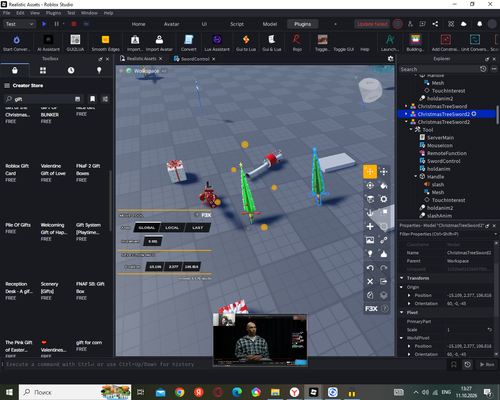Toggle the Toolbox search filter options icon
This screenshot has height=400, width=500.
click(105, 99)
